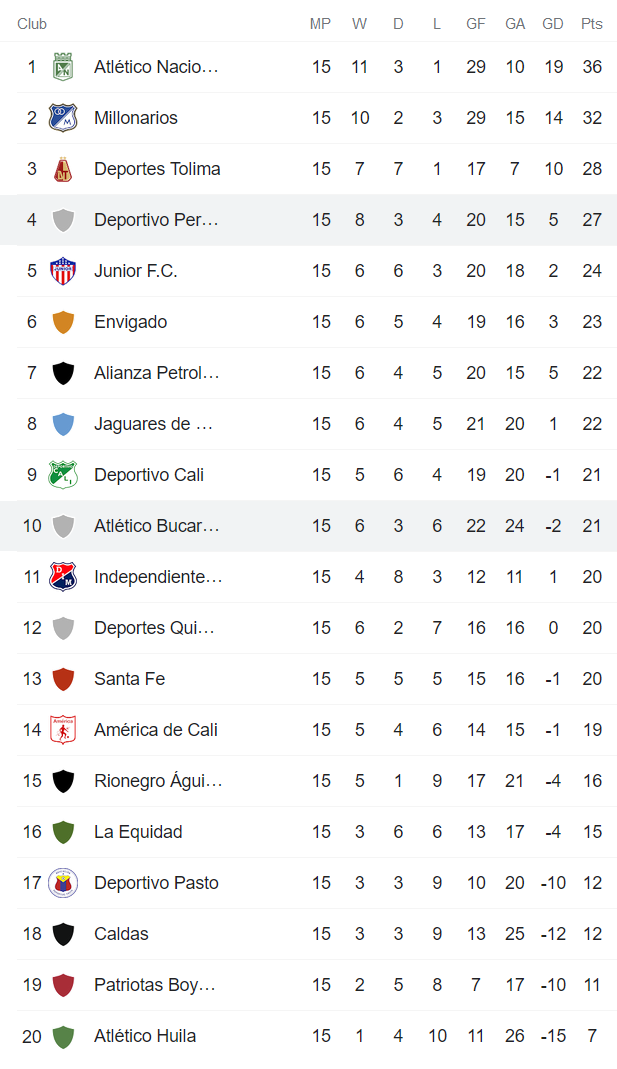Open the Atlético Huila team link
The width and height of the screenshot is (617, 1069).
click(x=145, y=1036)
